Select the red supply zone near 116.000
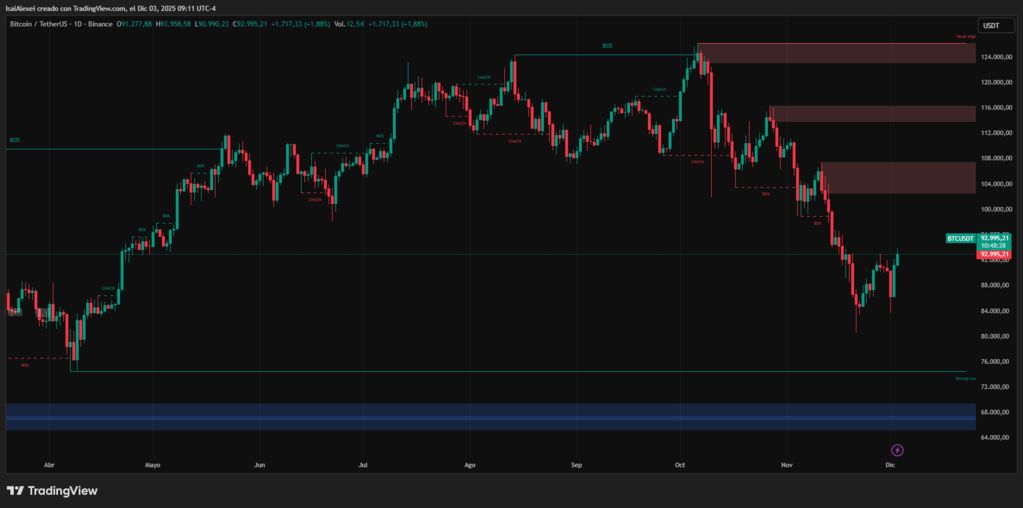 873,113
